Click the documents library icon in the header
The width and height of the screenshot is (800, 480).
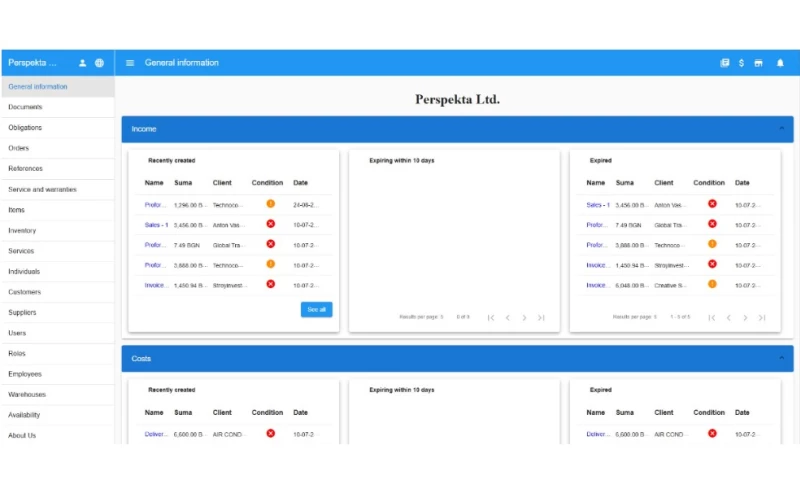pos(725,63)
